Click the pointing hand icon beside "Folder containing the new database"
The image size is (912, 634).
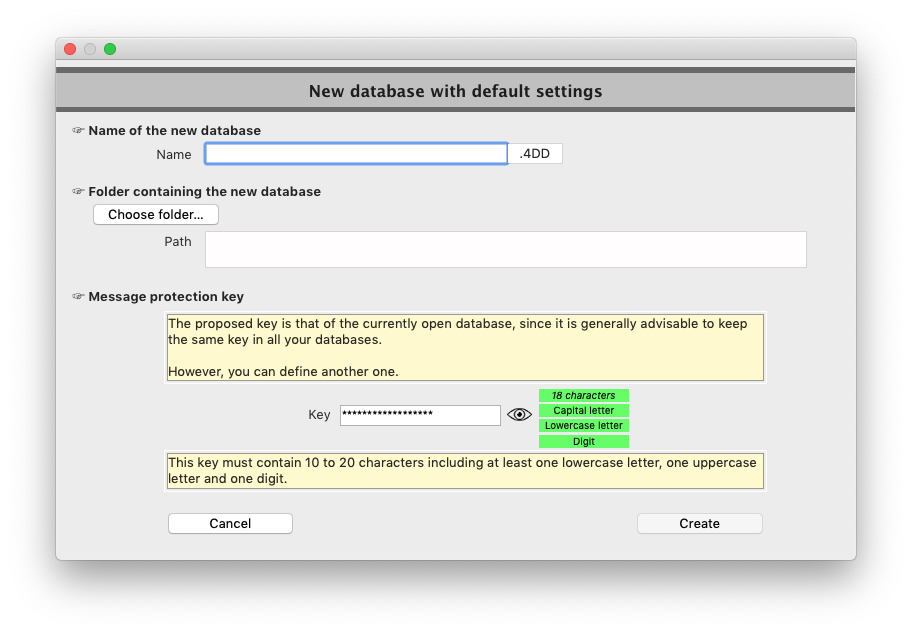click(79, 191)
